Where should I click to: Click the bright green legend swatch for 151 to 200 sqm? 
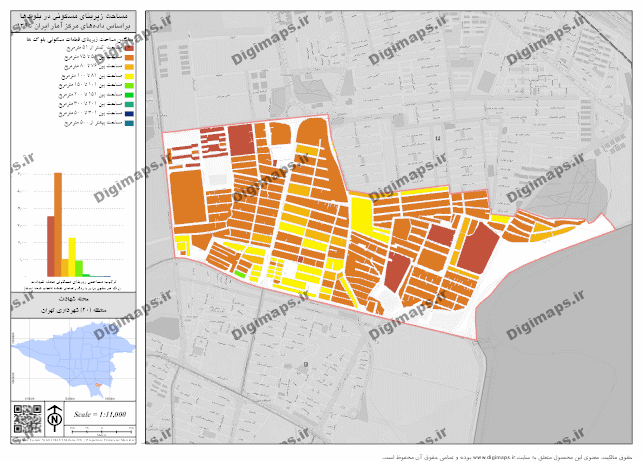click(x=129, y=95)
